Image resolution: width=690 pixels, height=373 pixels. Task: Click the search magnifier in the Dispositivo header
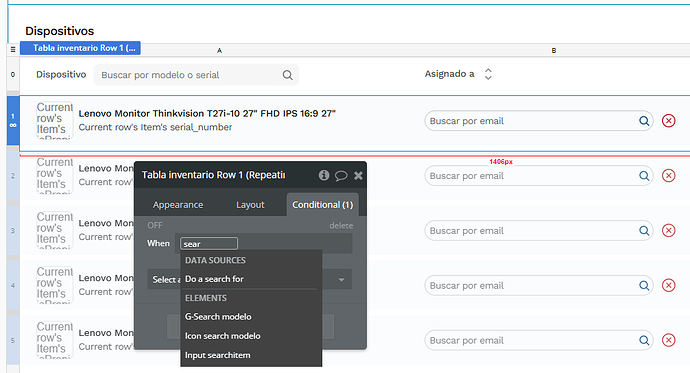coord(287,75)
